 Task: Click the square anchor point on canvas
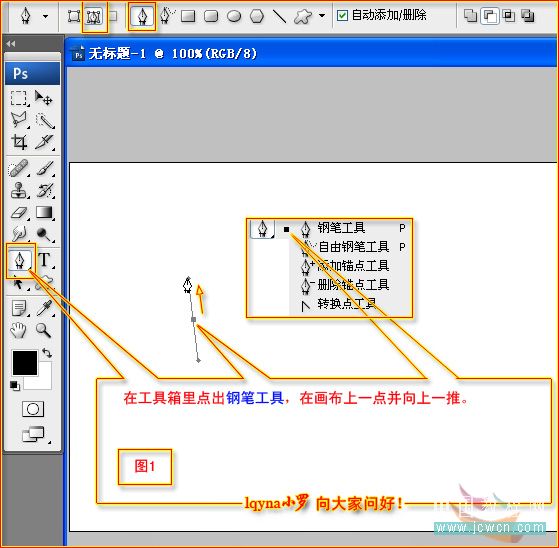coord(194,319)
